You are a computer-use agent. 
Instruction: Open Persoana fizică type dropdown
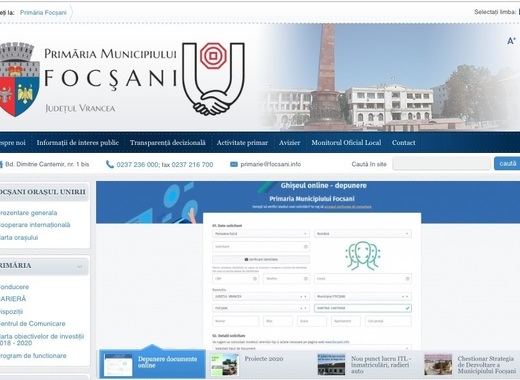[x=261, y=234]
